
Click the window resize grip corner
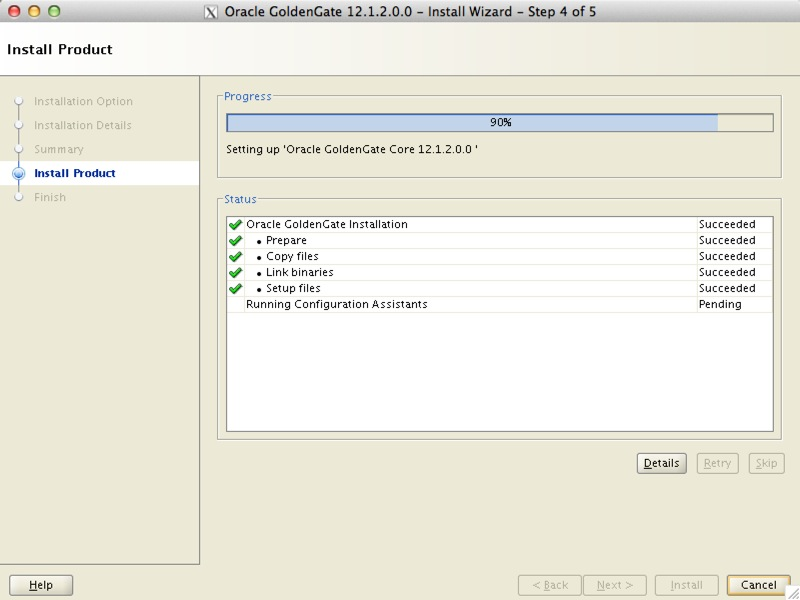pos(792,593)
